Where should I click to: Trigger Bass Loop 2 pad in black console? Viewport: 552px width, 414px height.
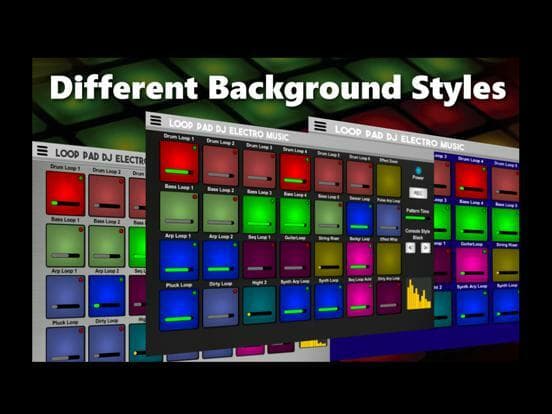point(220,213)
